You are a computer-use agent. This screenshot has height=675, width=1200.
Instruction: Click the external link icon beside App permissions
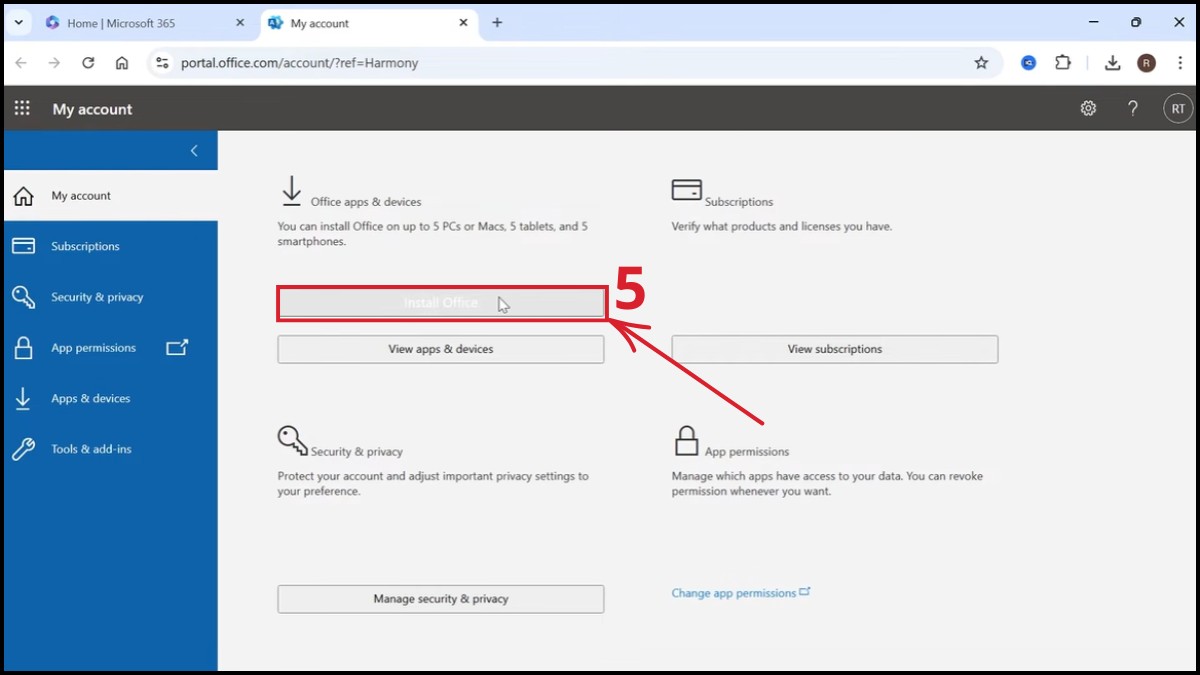click(x=177, y=348)
